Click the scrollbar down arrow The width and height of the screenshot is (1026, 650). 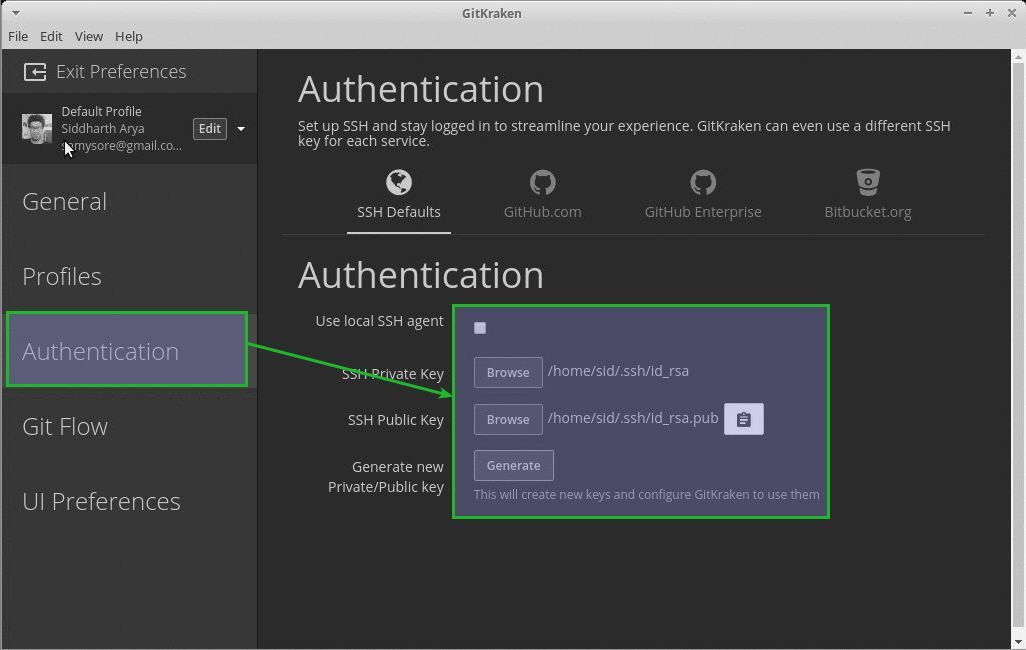pos(1018,642)
